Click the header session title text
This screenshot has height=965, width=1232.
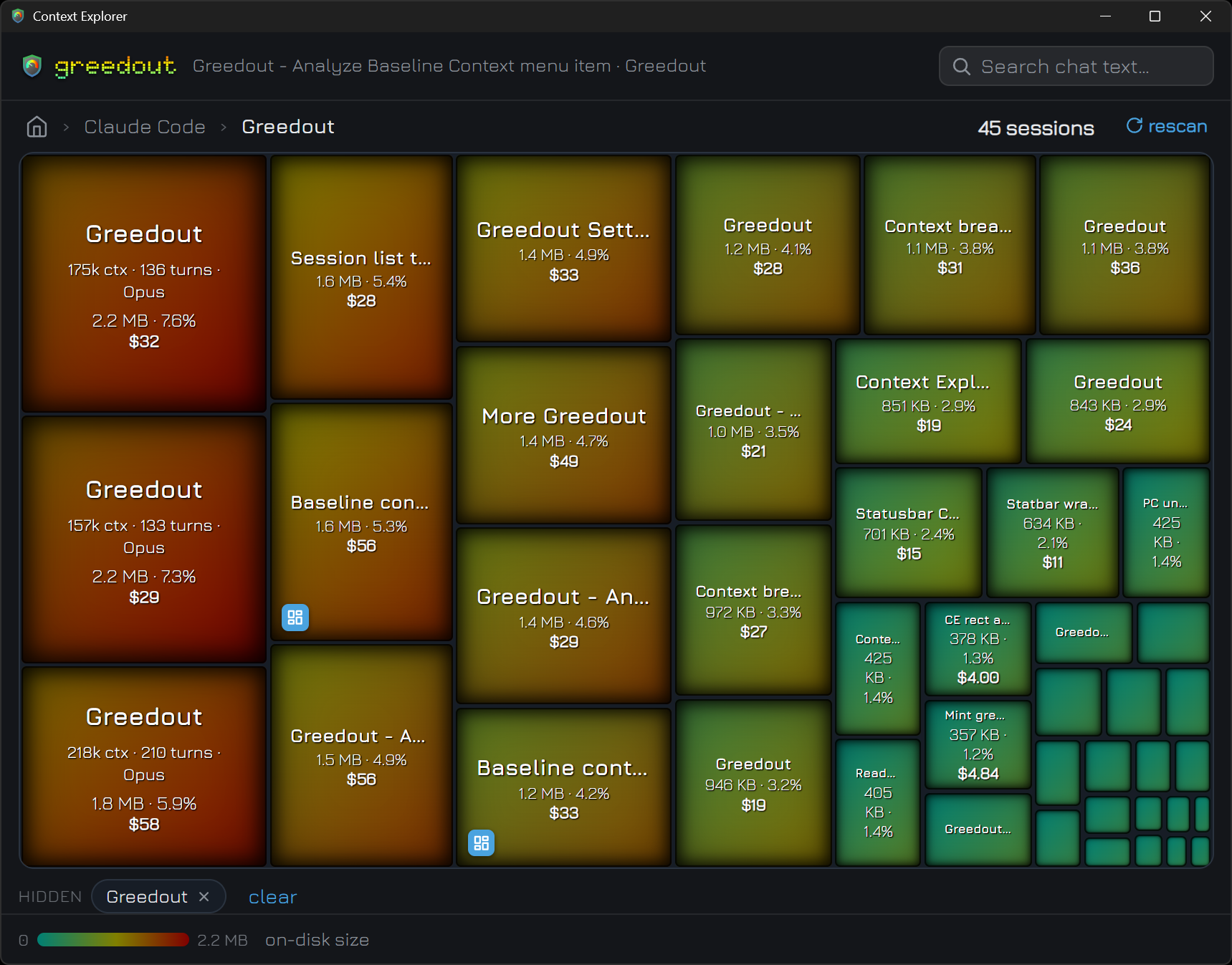[449, 66]
